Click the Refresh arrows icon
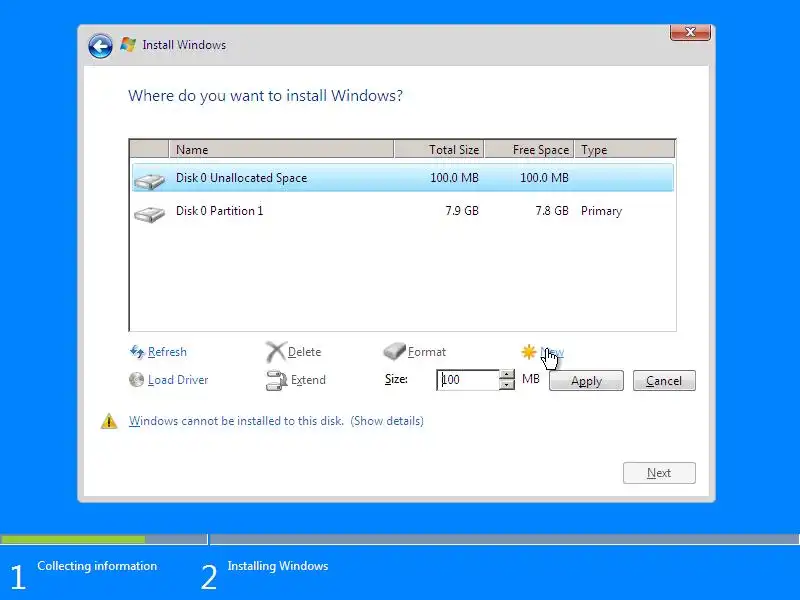800x600 pixels. tap(137, 352)
